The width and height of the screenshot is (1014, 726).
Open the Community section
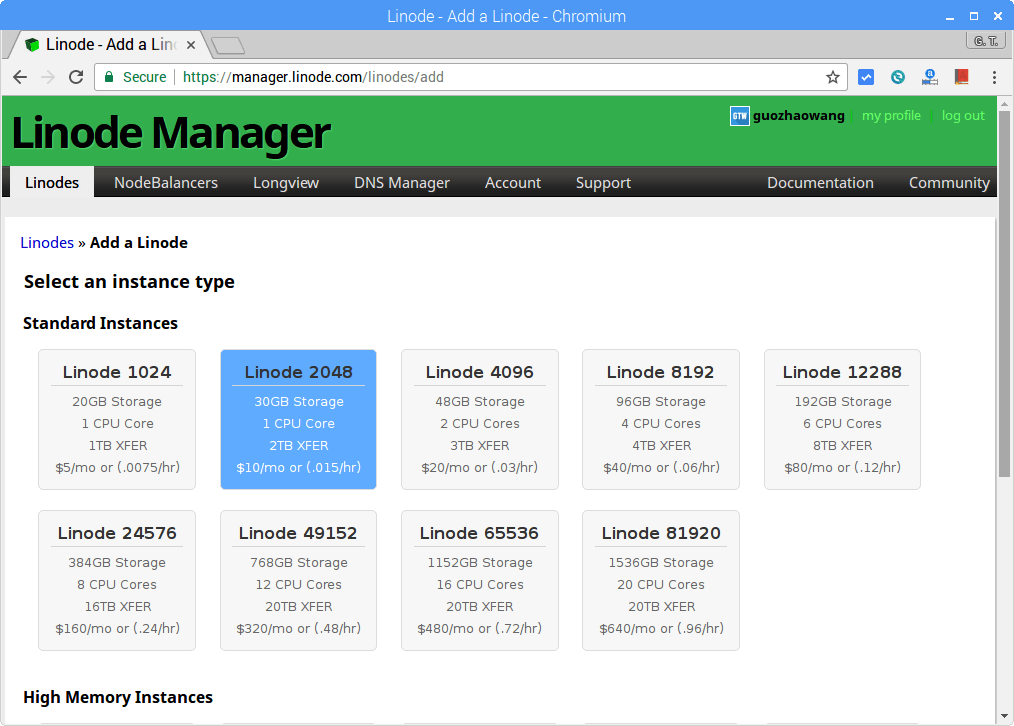click(x=948, y=182)
